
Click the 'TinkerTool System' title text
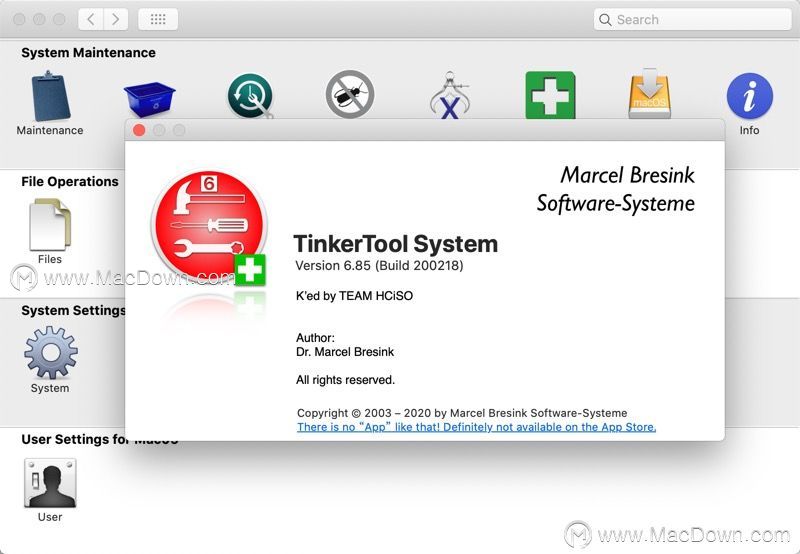tap(396, 244)
